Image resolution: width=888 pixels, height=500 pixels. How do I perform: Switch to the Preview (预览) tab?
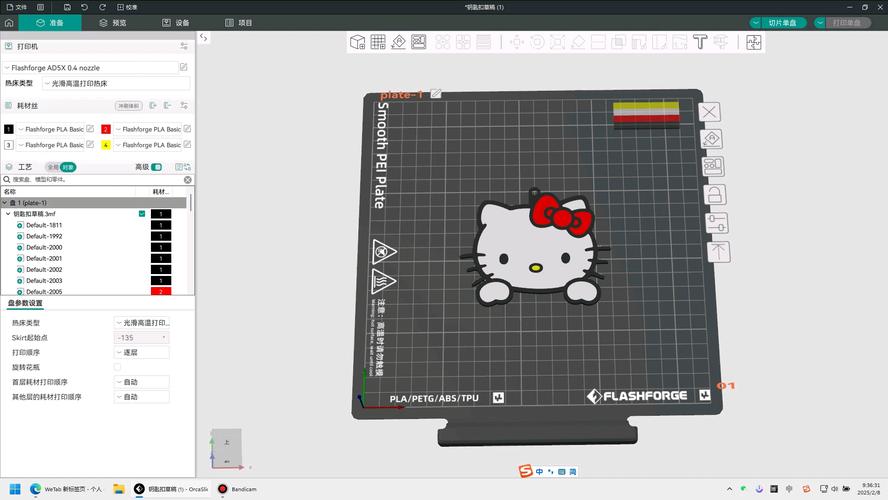coord(113,23)
